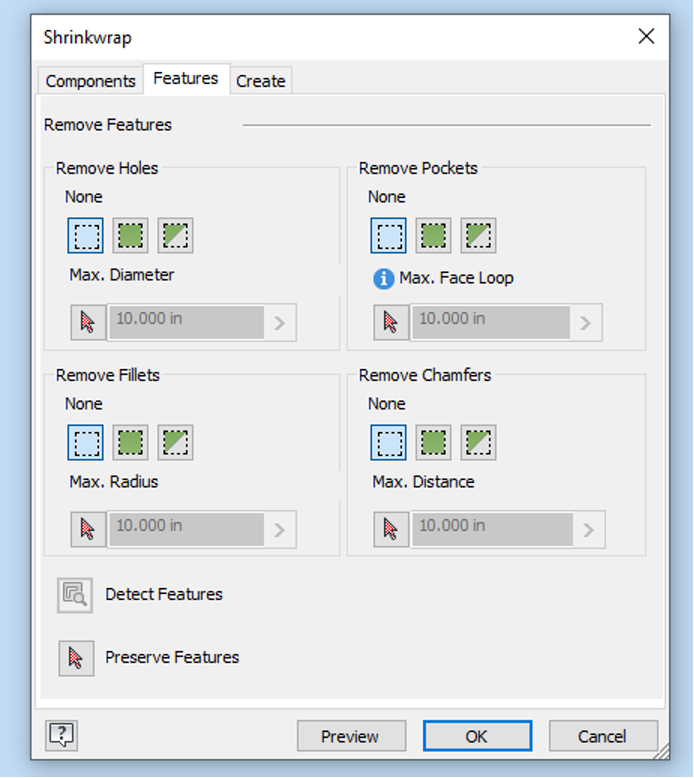Select 'All' holes removal option icon

pyautogui.click(x=130, y=235)
